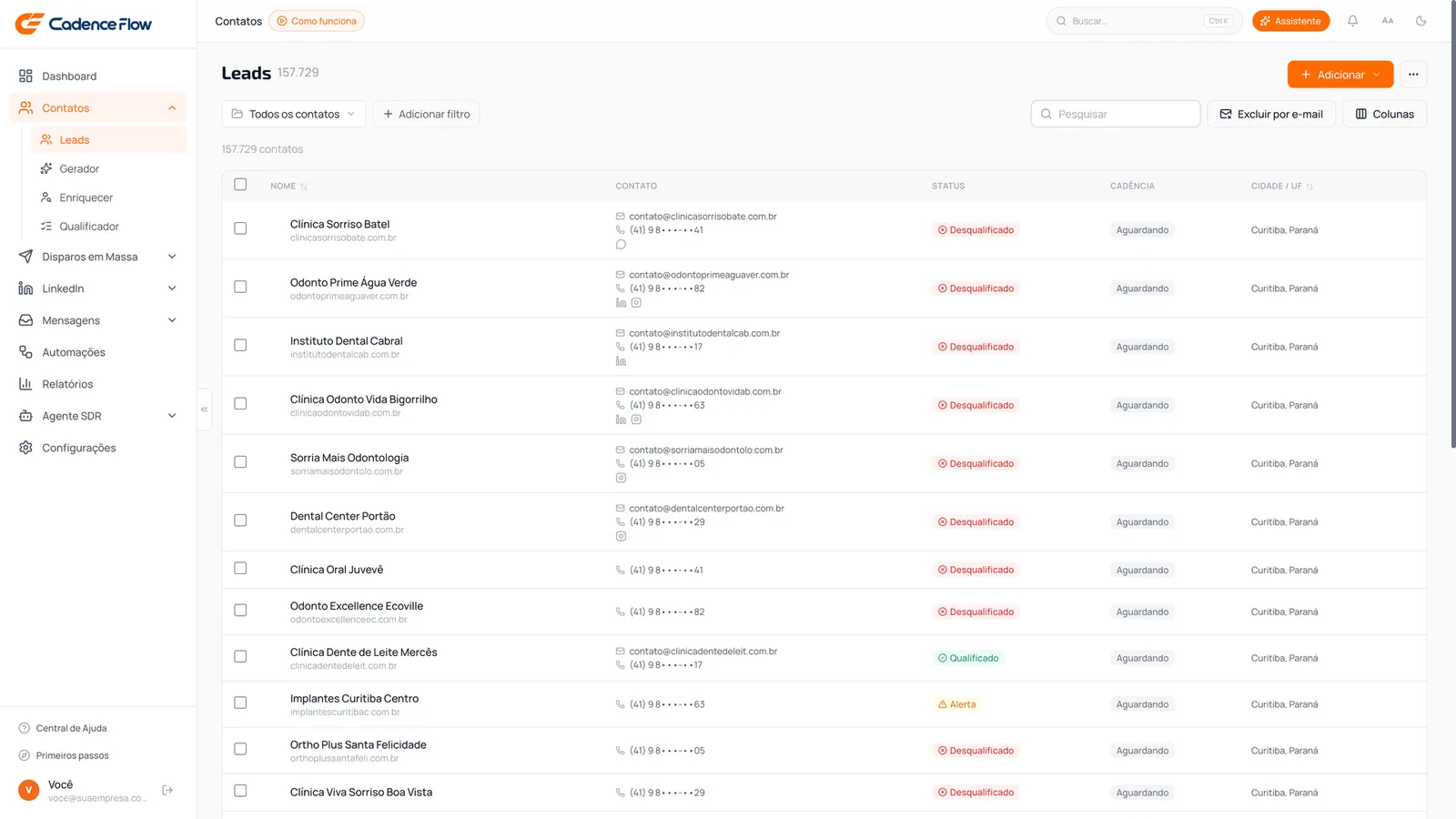This screenshot has width=1456, height=819.
Task: Click Excluir por e-mail button
Action: (1271, 114)
